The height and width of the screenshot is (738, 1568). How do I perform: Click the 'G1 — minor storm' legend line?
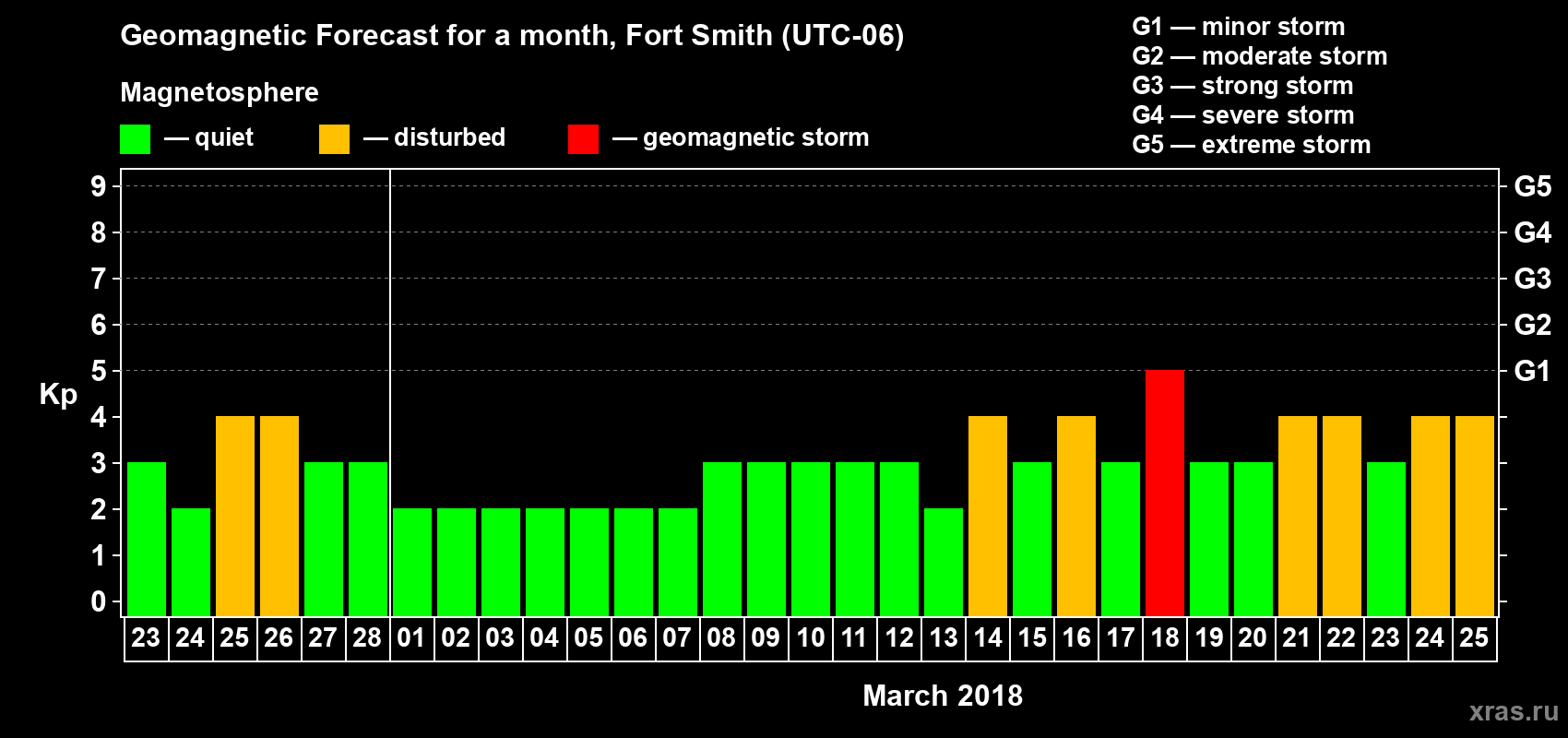click(1239, 27)
